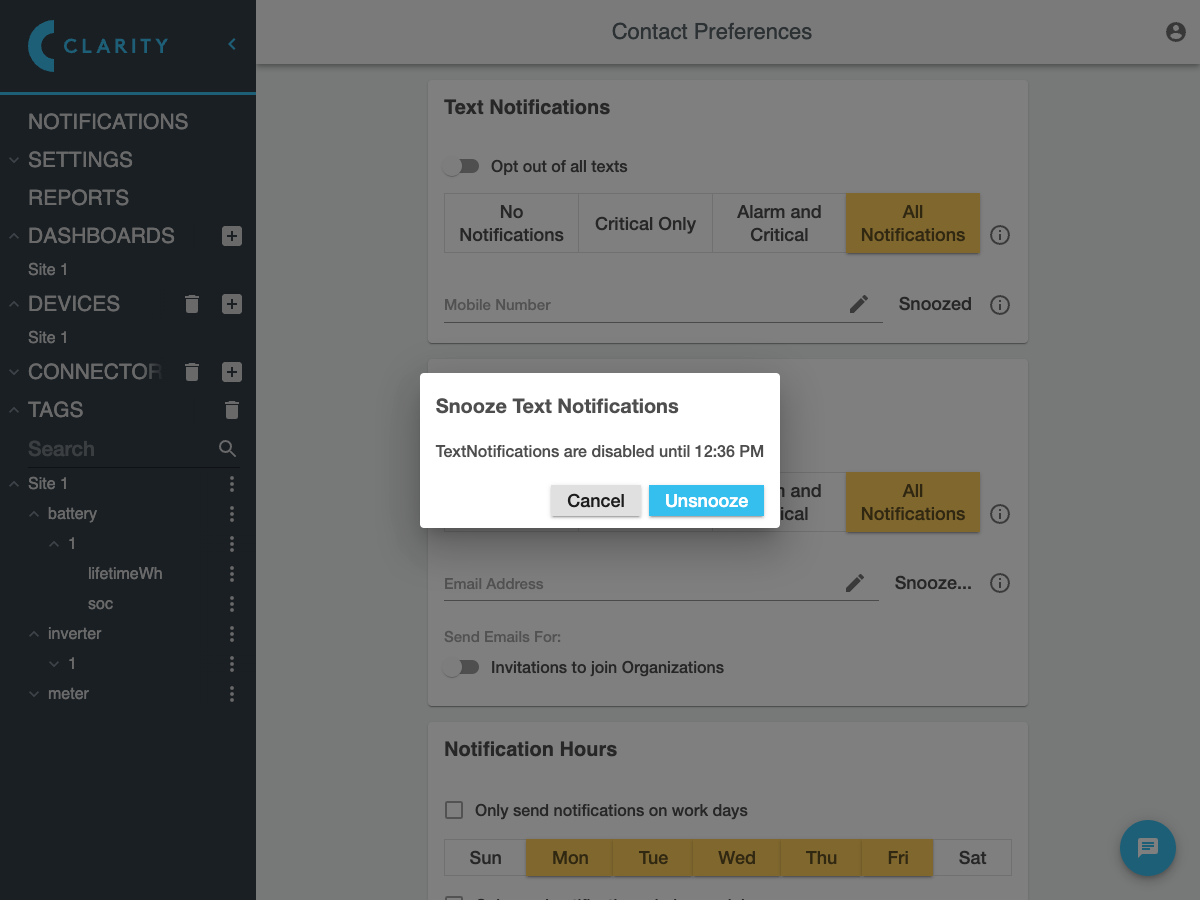Image resolution: width=1200 pixels, height=900 pixels.
Task: Click the pencil icon beside Mobile Number
Action: pyautogui.click(x=859, y=305)
